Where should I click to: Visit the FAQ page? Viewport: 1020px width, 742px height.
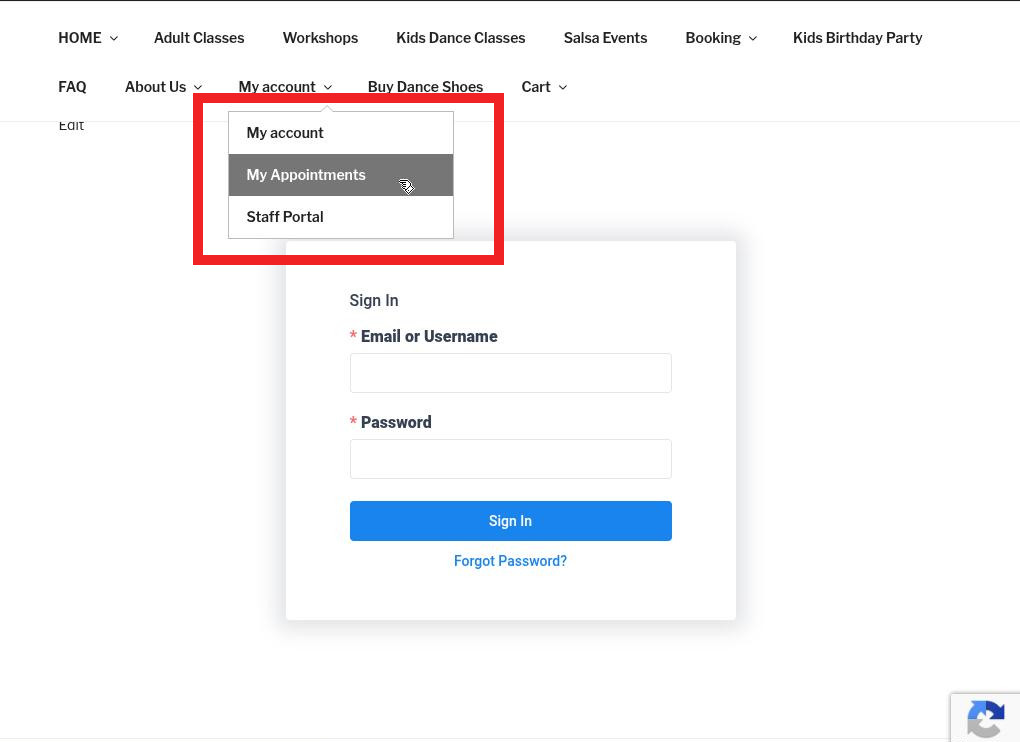[x=72, y=87]
